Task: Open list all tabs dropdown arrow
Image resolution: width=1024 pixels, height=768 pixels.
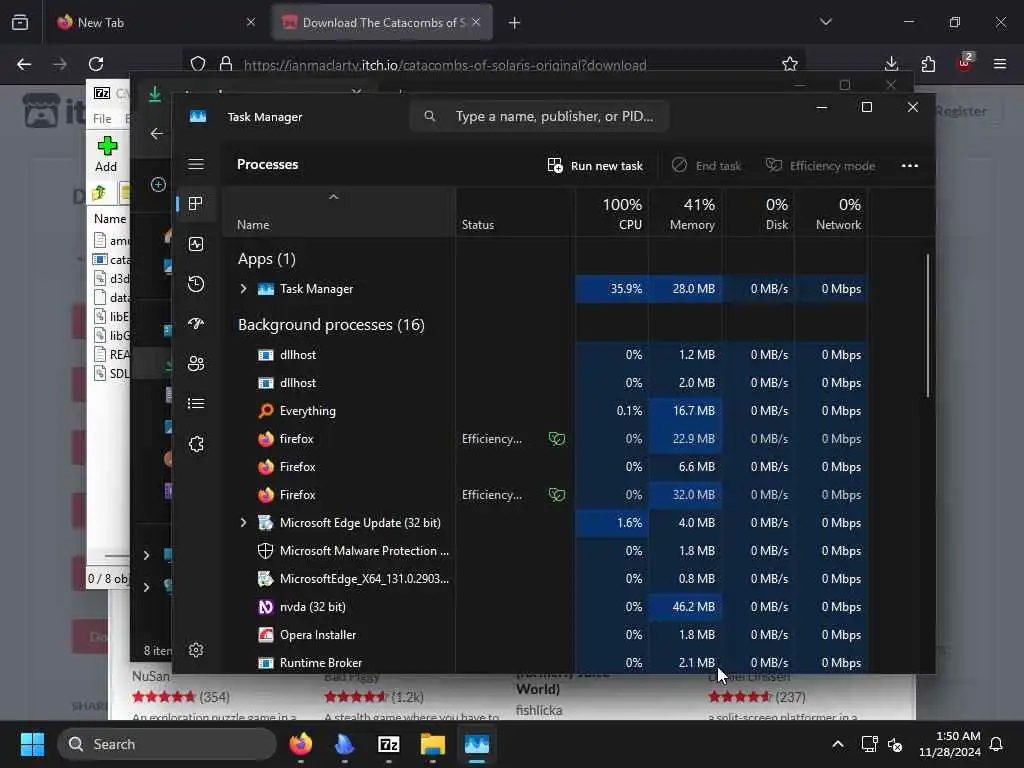Action: click(825, 22)
